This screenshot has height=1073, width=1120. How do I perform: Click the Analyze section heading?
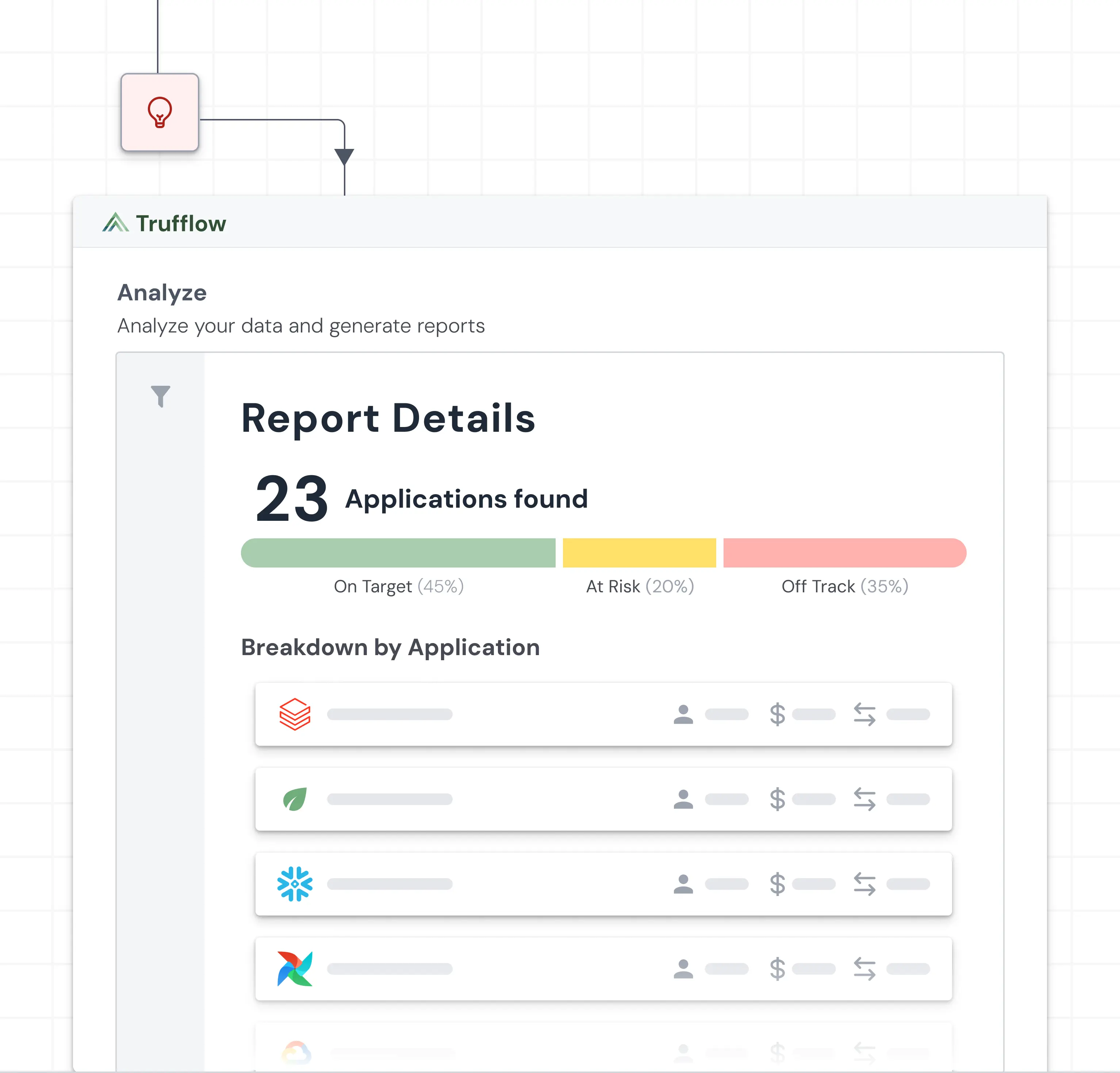162,293
